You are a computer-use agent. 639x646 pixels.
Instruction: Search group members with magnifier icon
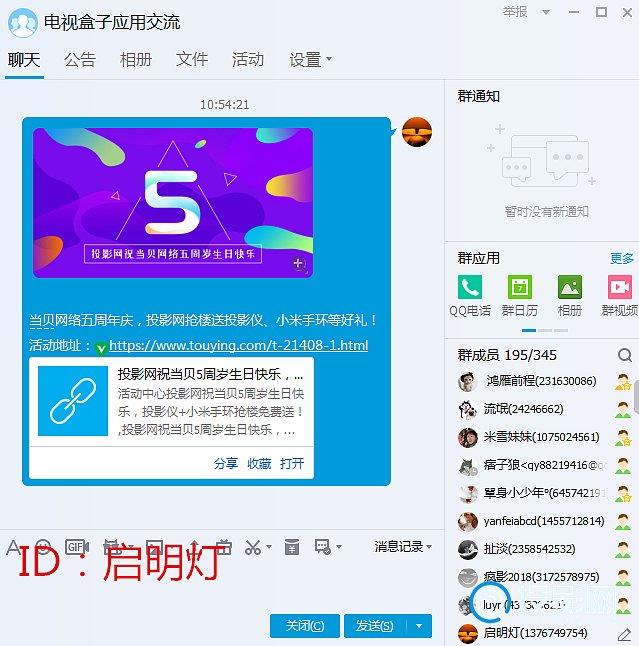point(625,355)
